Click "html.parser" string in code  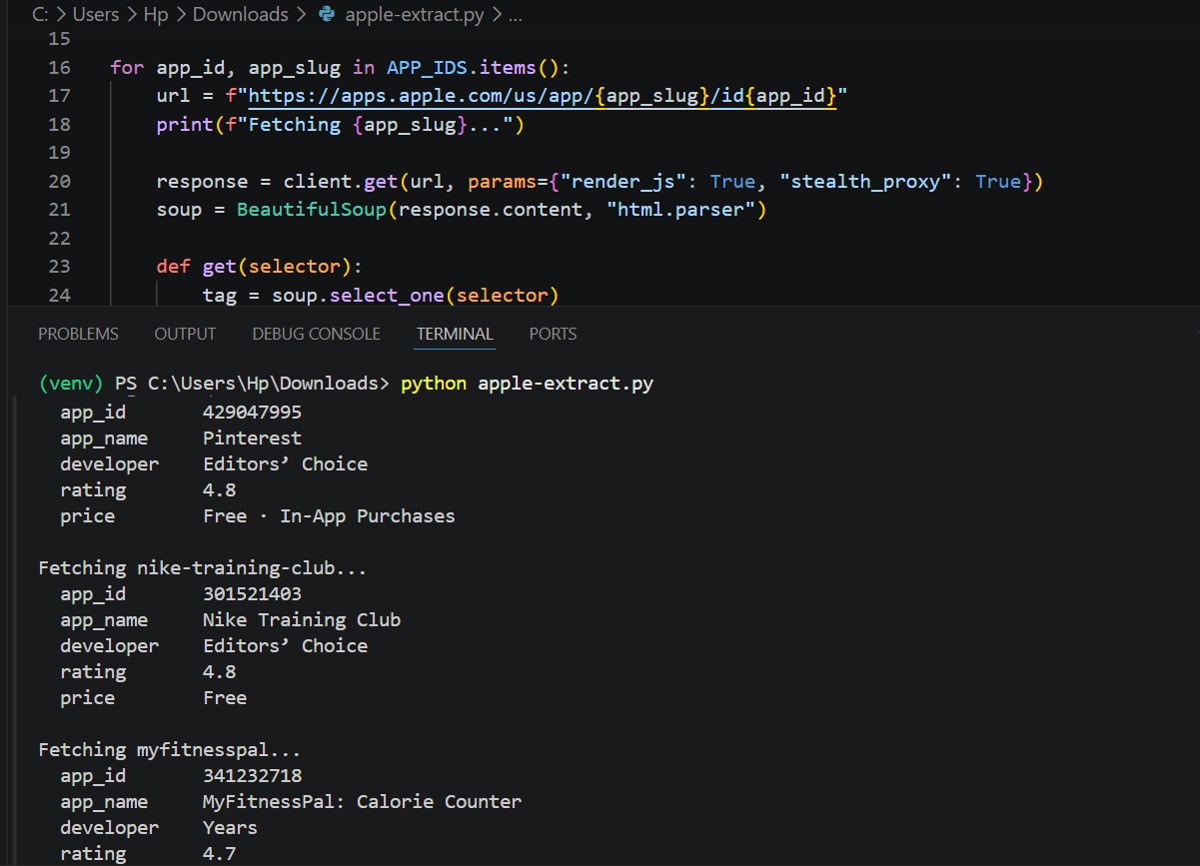[x=680, y=210]
